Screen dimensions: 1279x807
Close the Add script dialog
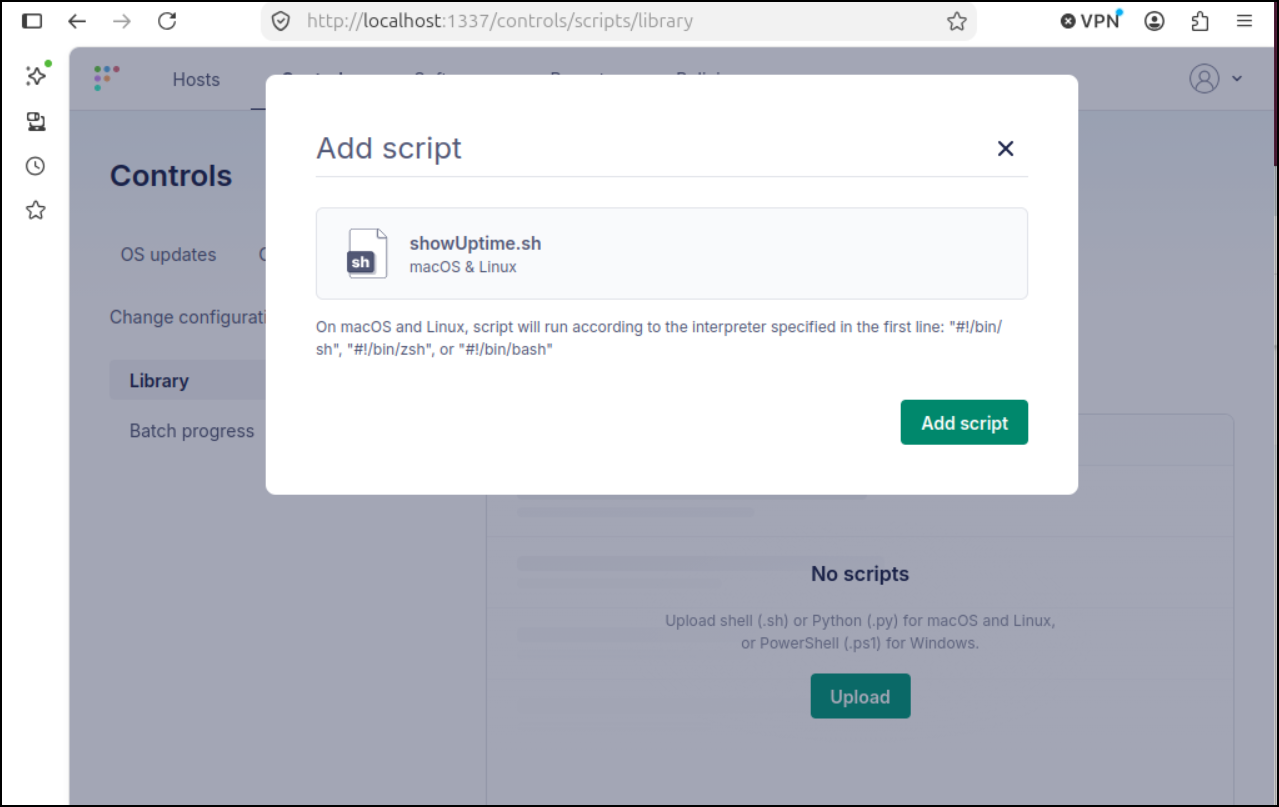pos(1005,148)
